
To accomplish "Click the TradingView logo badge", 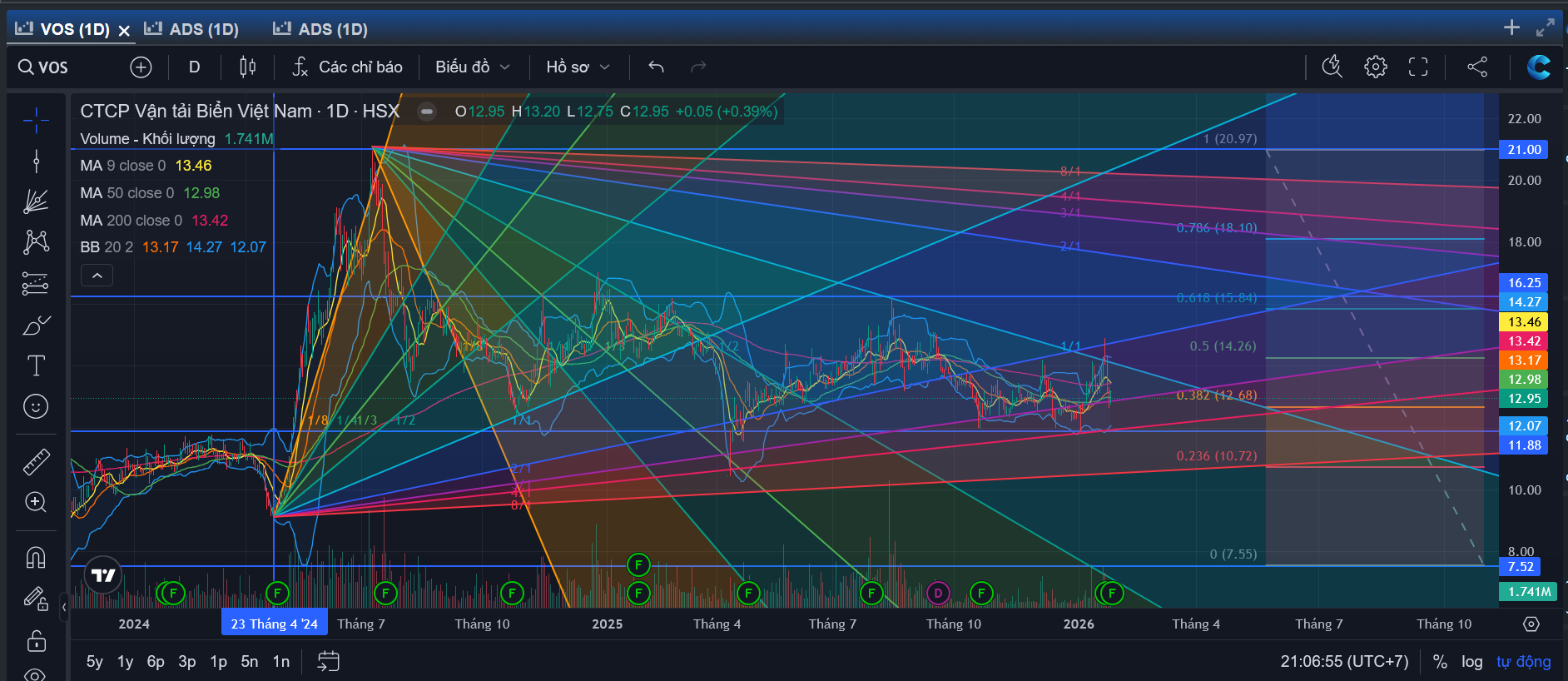I will coord(103,575).
